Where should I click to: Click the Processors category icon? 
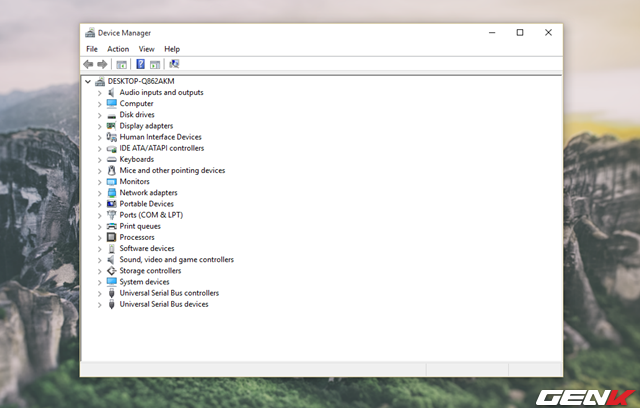point(112,237)
